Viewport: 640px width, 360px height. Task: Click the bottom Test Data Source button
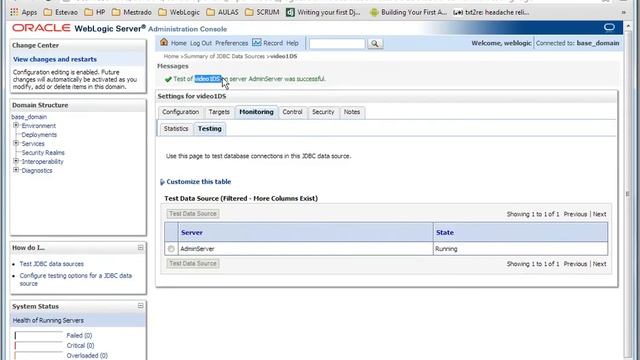(193, 264)
